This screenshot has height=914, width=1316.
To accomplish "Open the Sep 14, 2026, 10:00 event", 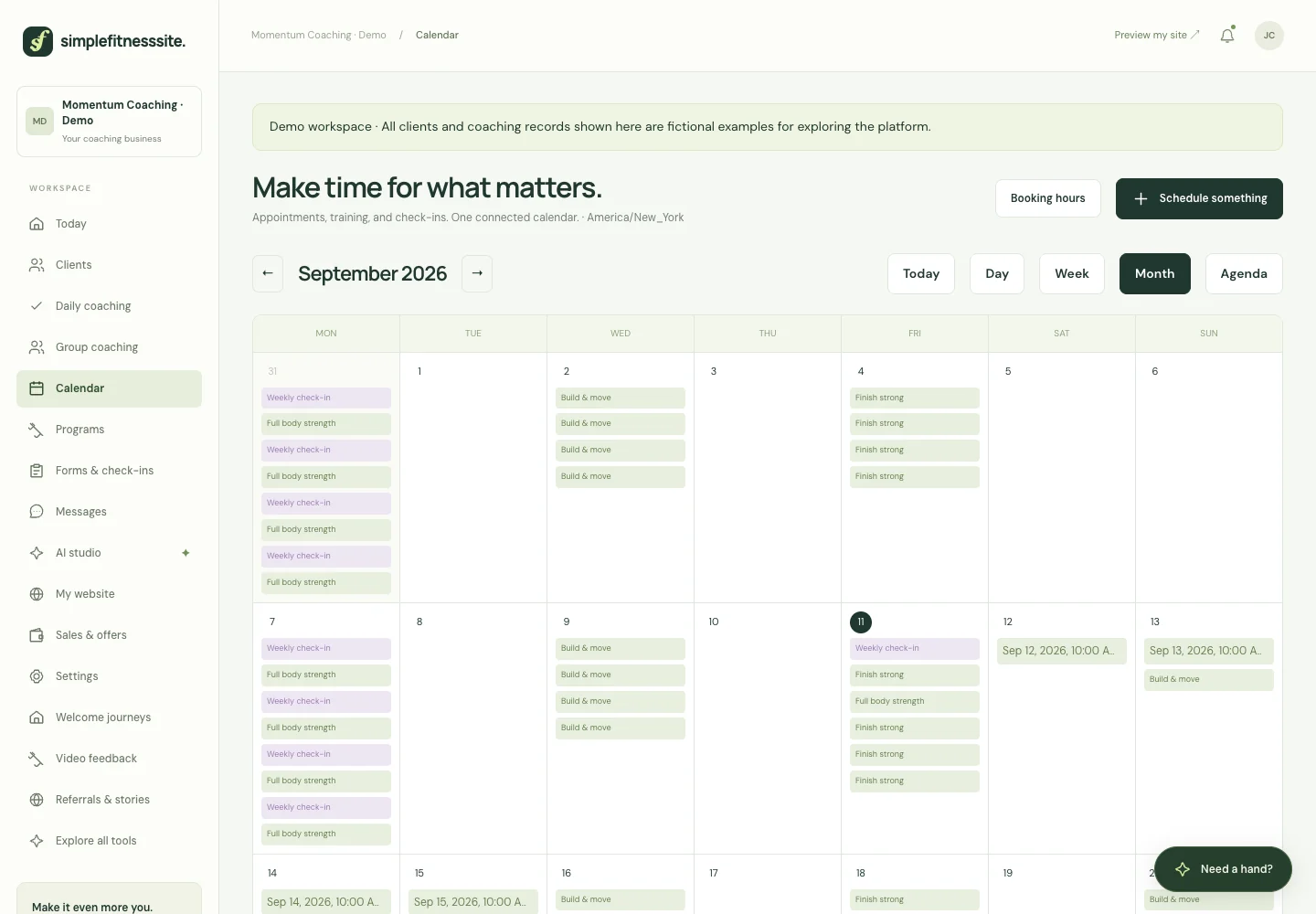I will click(326, 902).
